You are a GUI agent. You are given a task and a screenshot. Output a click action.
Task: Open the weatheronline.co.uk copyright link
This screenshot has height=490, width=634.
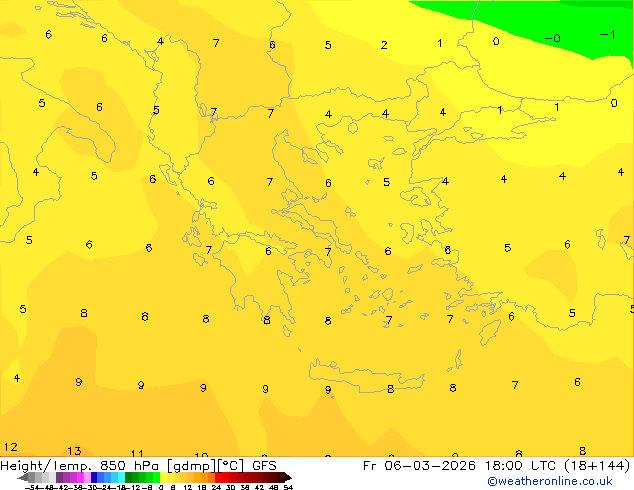[550, 481]
